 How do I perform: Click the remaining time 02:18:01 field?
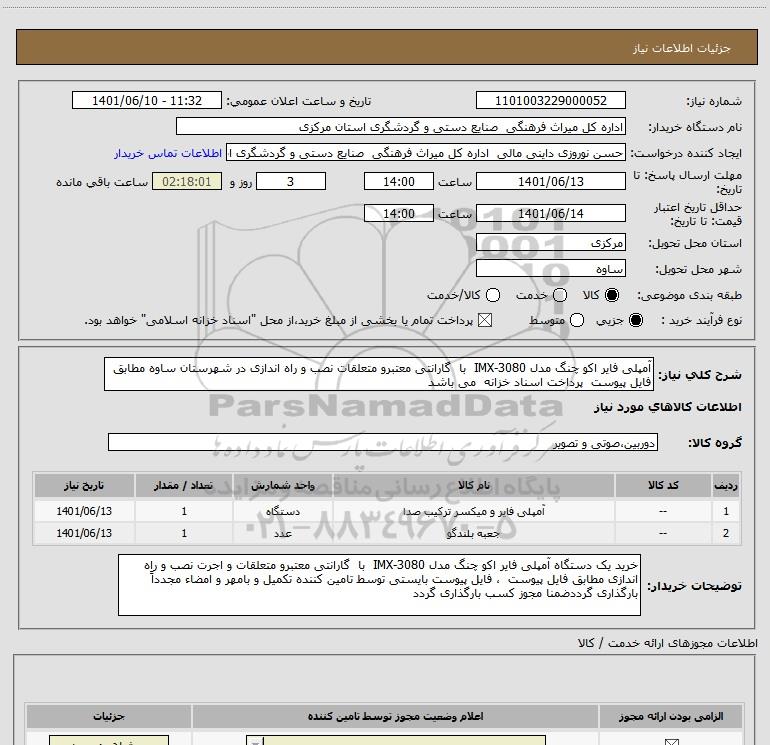187,181
